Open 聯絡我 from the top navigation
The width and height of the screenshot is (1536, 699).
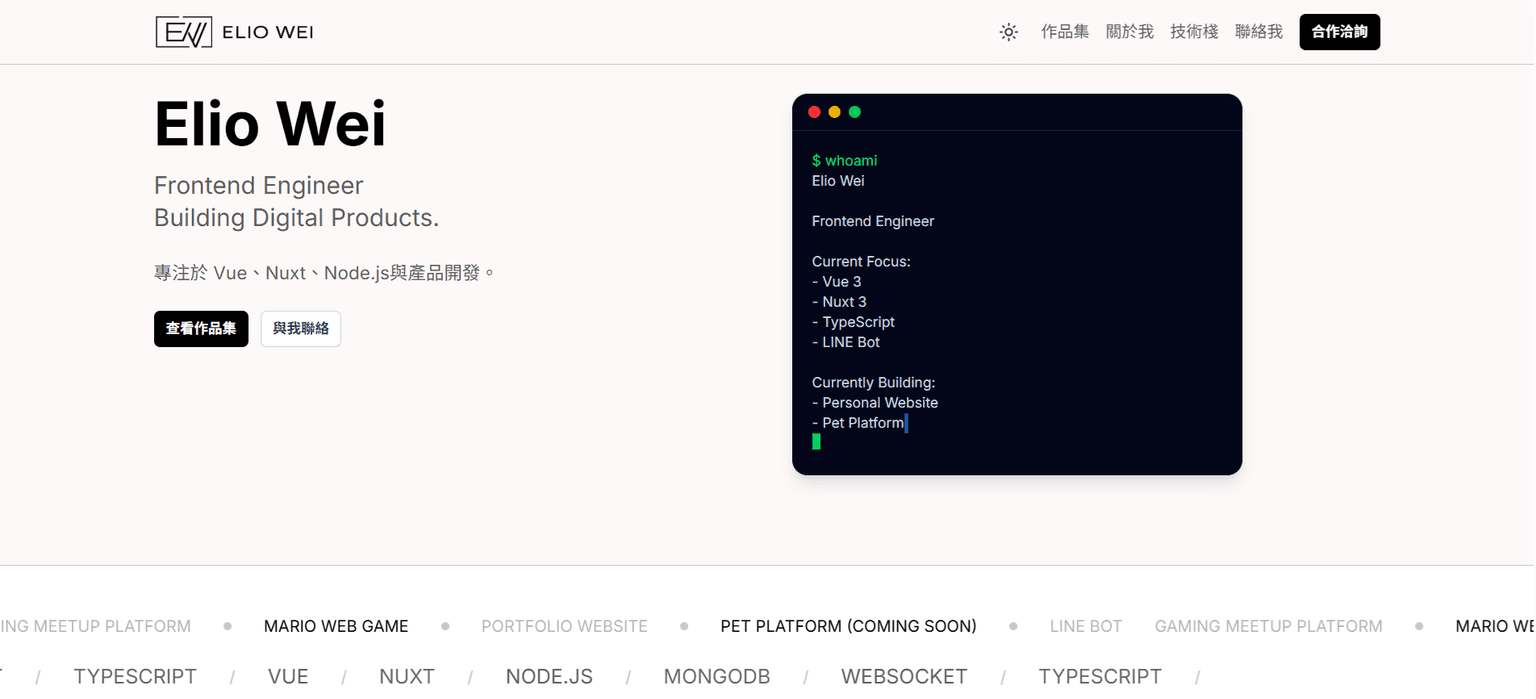(1259, 32)
